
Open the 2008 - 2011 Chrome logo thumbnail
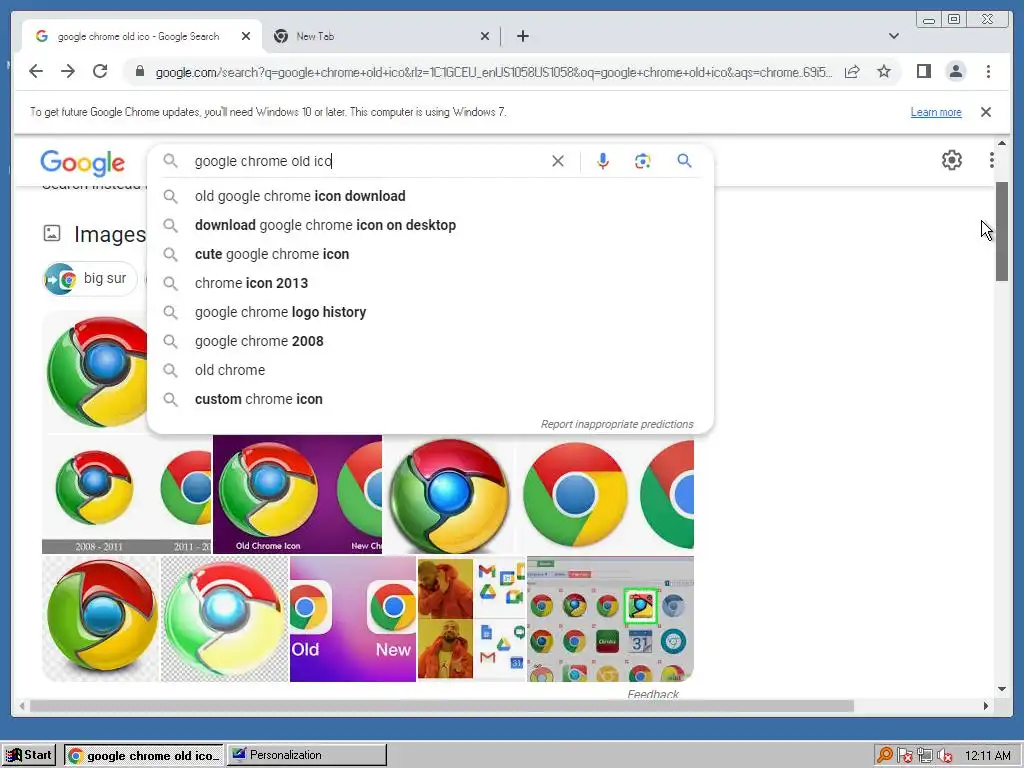tap(127, 494)
